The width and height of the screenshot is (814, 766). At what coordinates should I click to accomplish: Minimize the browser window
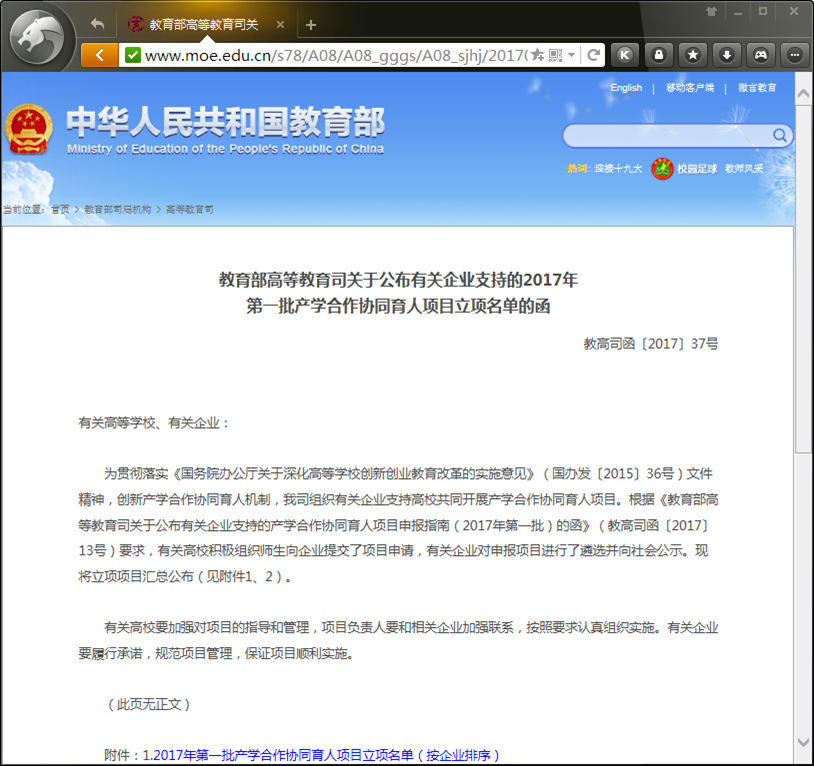tap(738, 12)
